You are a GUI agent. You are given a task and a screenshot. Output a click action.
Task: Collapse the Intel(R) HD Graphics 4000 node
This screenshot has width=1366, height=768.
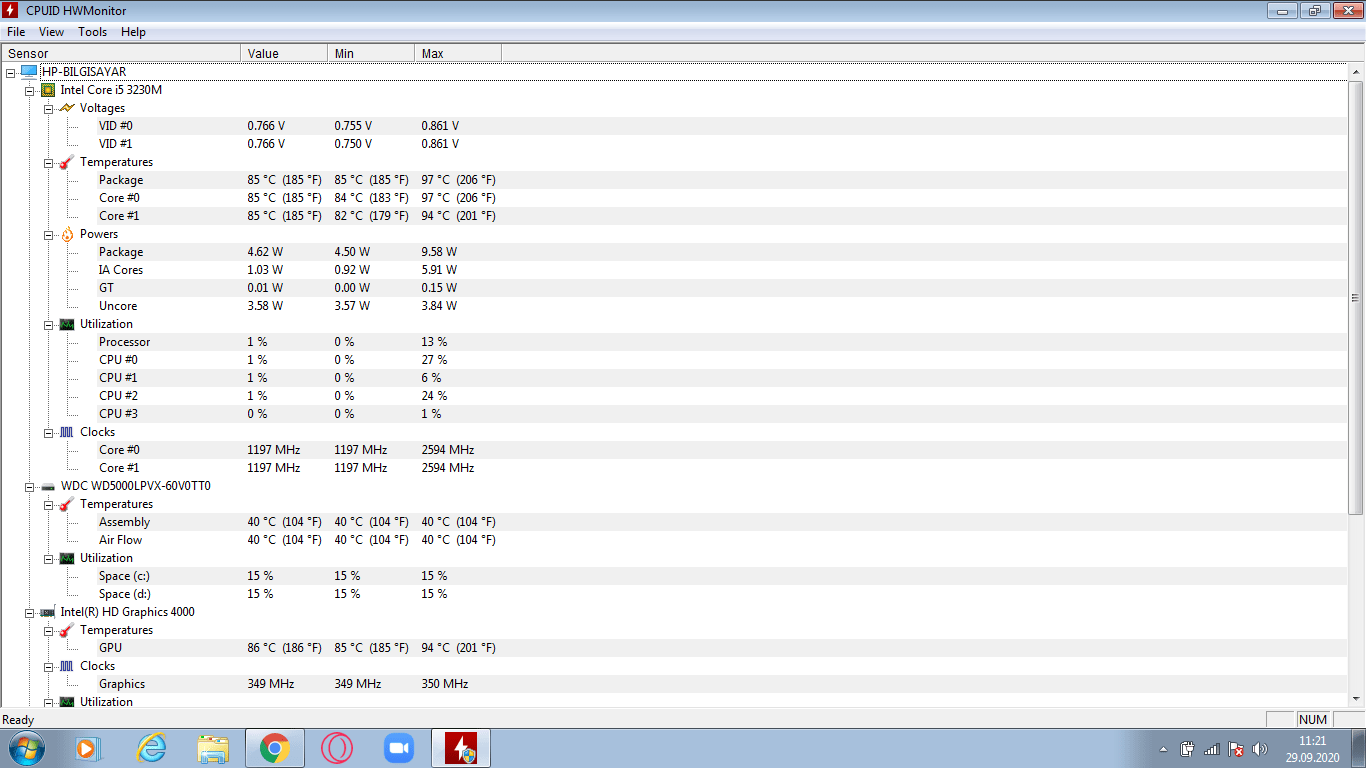tap(29, 612)
